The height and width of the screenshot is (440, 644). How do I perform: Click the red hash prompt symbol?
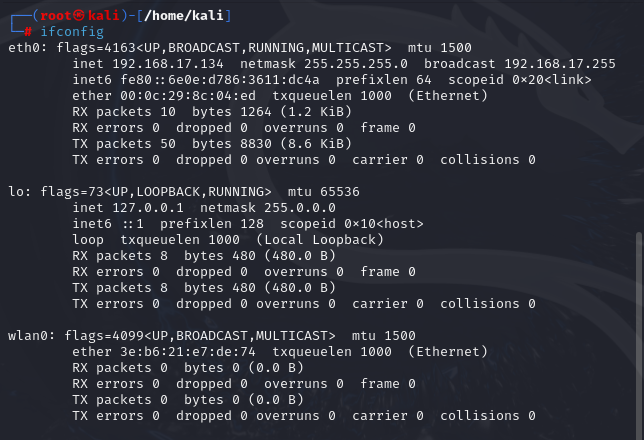(x=28, y=32)
